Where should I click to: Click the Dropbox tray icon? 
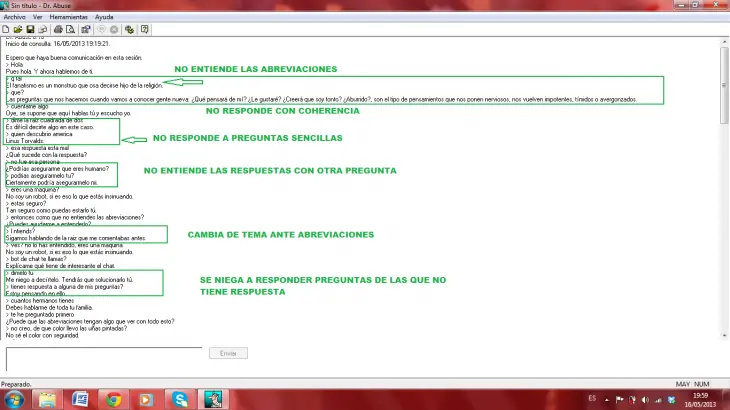[x=671, y=399]
